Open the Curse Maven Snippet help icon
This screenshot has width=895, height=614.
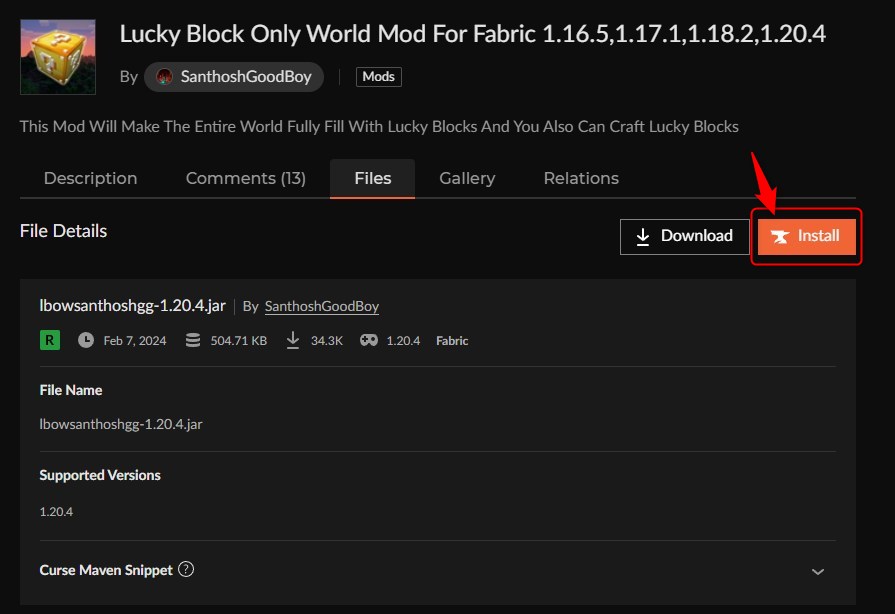187,569
